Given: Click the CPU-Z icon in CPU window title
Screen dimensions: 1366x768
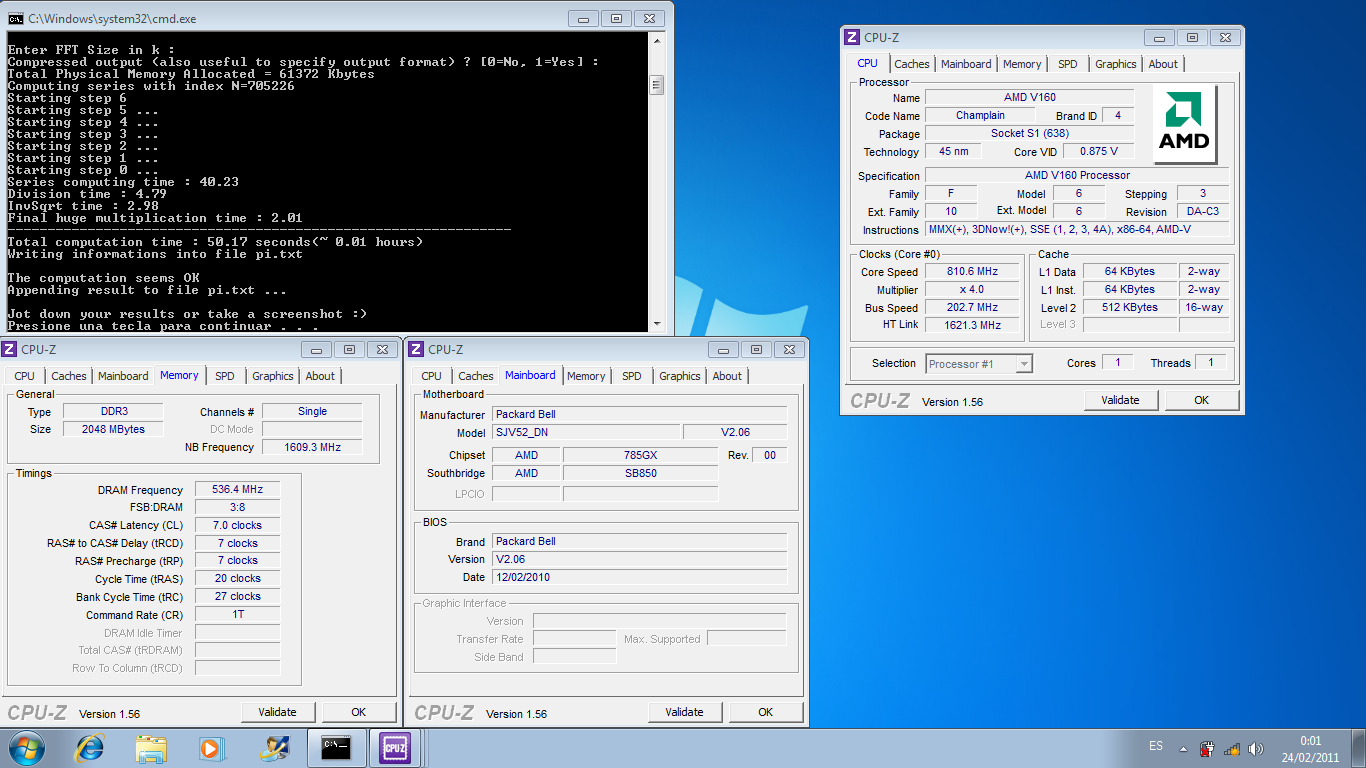Looking at the screenshot, I should pyautogui.click(x=852, y=37).
